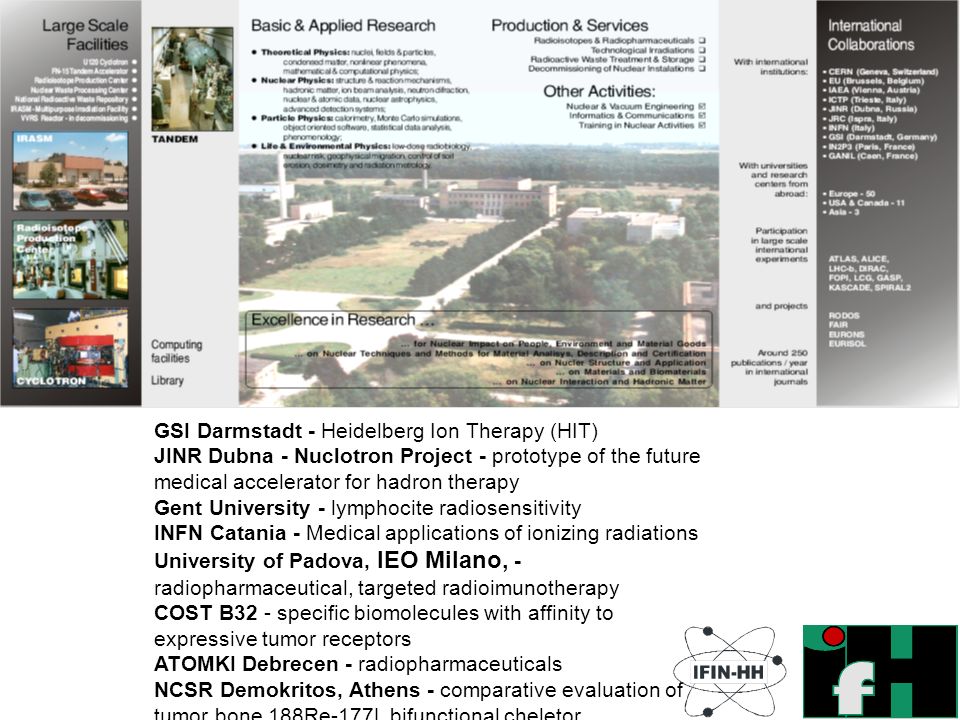Click the RODOS project entry
960x720 pixels.
tap(844, 315)
